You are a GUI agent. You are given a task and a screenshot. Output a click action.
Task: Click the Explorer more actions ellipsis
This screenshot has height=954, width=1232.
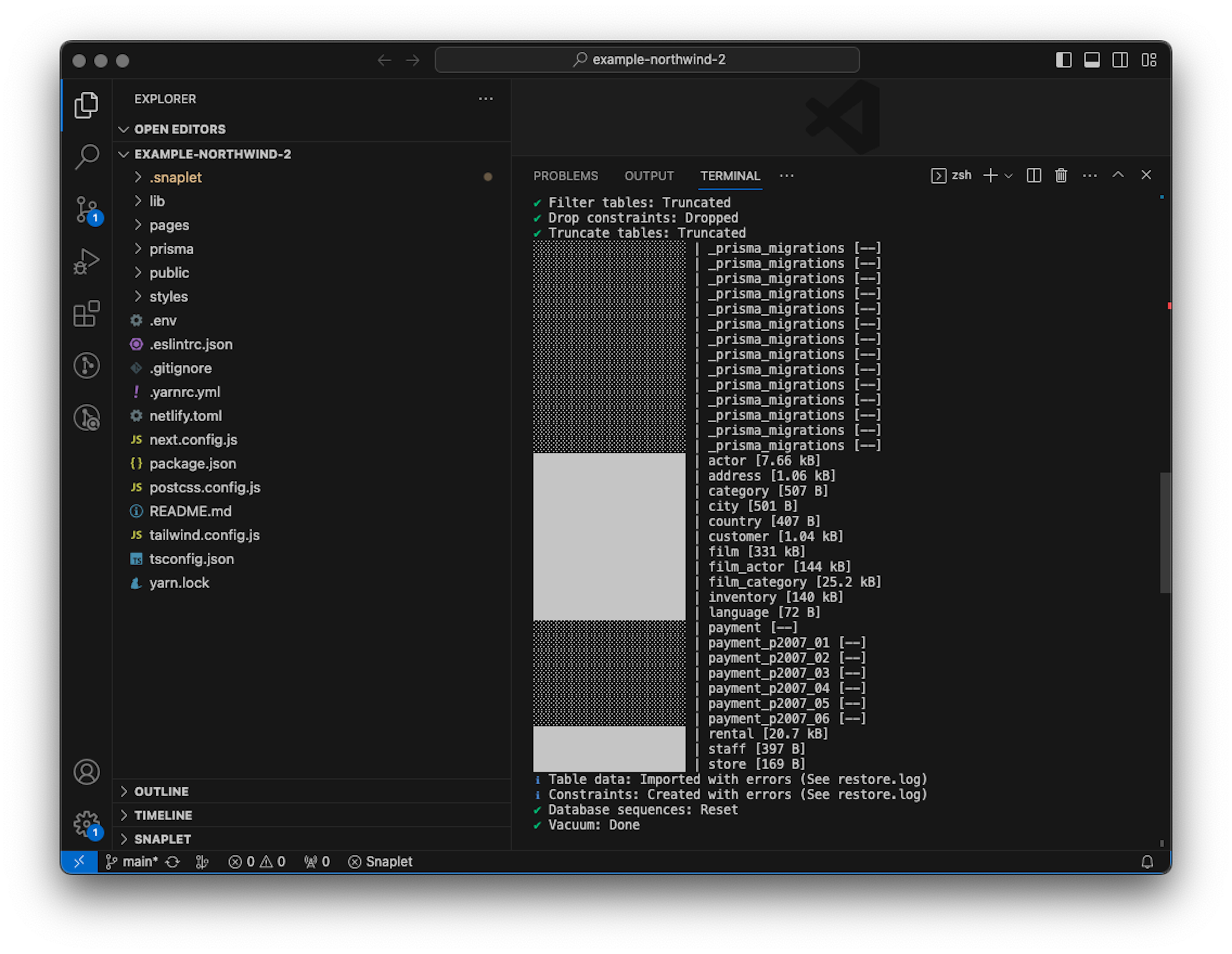click(486, 99)
